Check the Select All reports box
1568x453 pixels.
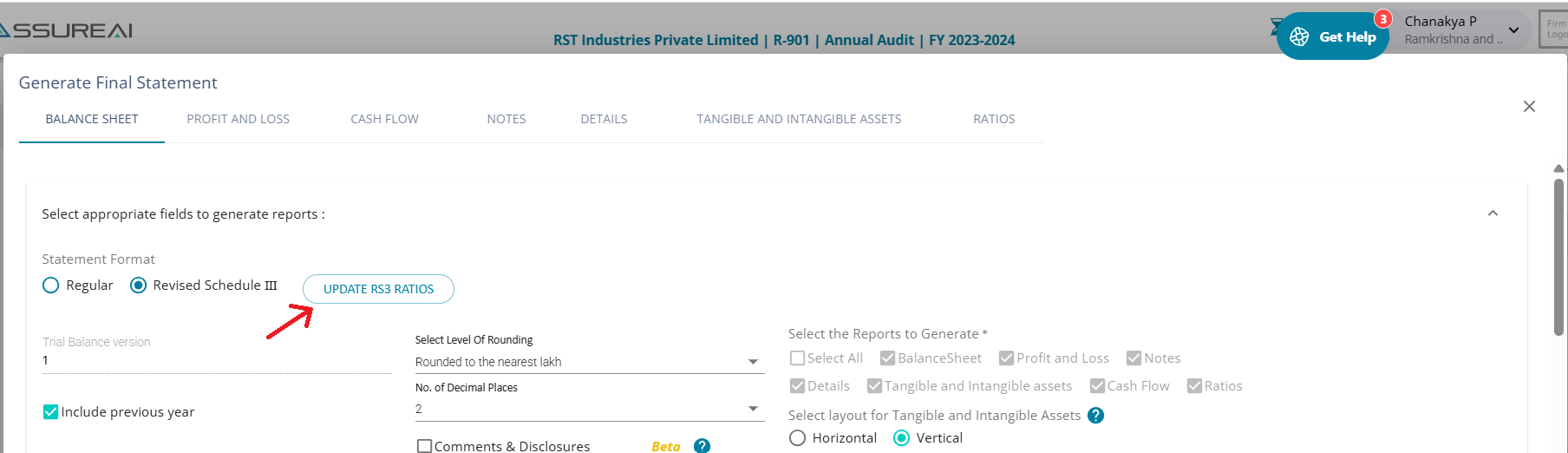click(798, 358)
